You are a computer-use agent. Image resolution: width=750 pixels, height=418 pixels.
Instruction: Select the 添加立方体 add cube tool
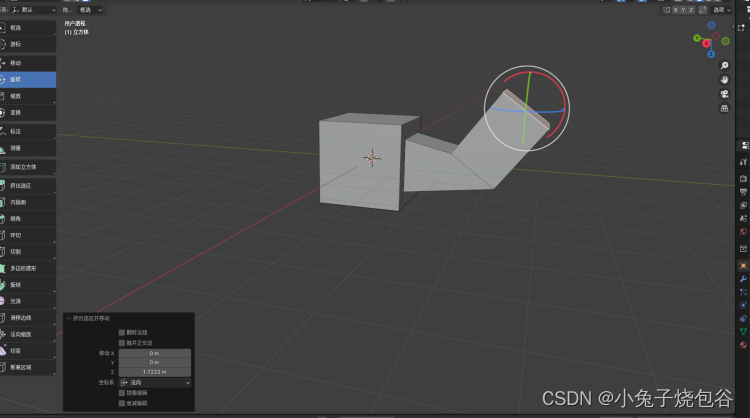pyautogui.click(x=28, y=167)
